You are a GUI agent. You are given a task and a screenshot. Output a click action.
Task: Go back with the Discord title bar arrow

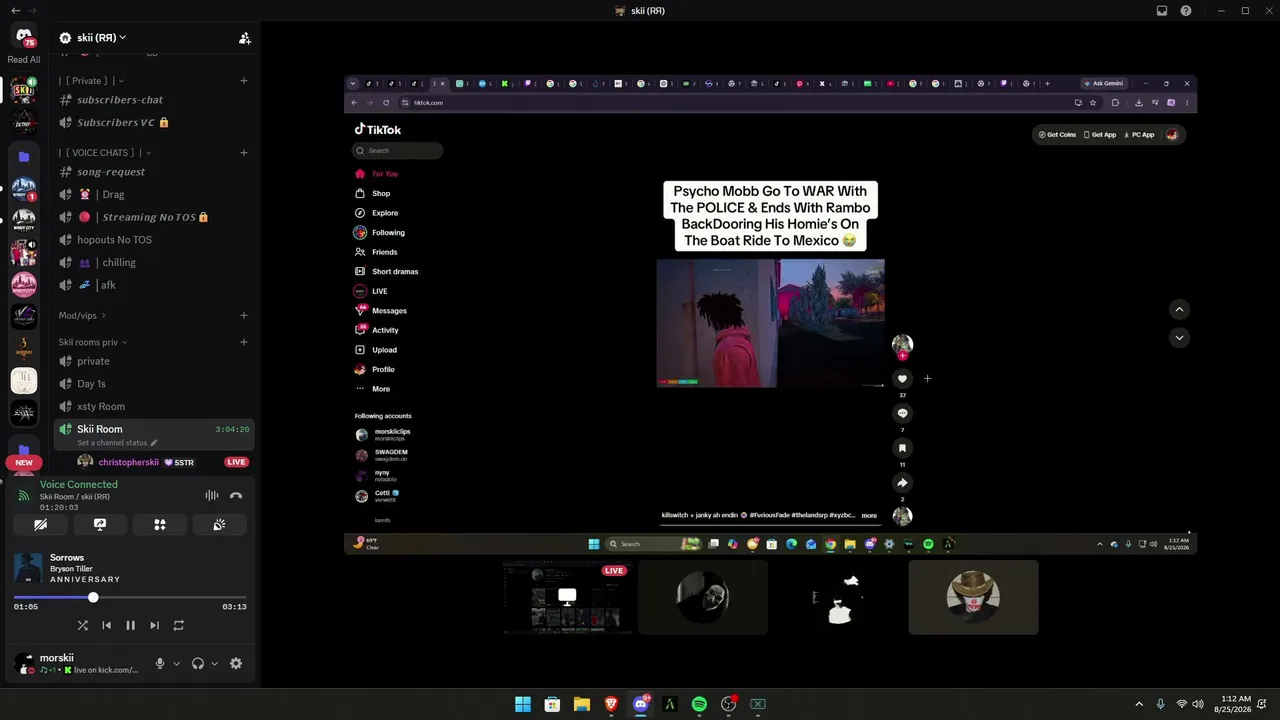[15, 11]
